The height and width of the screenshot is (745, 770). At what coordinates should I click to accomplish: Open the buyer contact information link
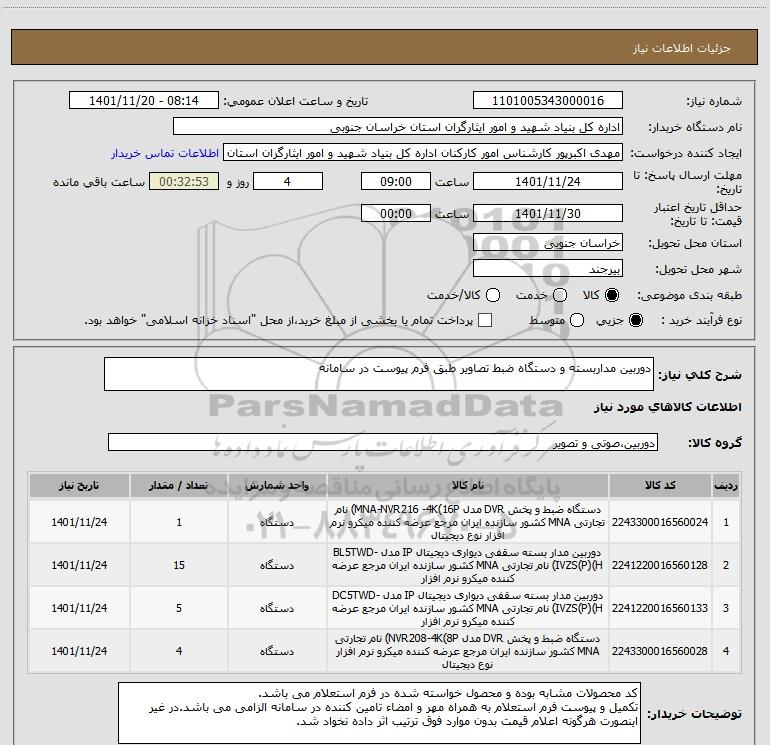(x=165, y=153)
